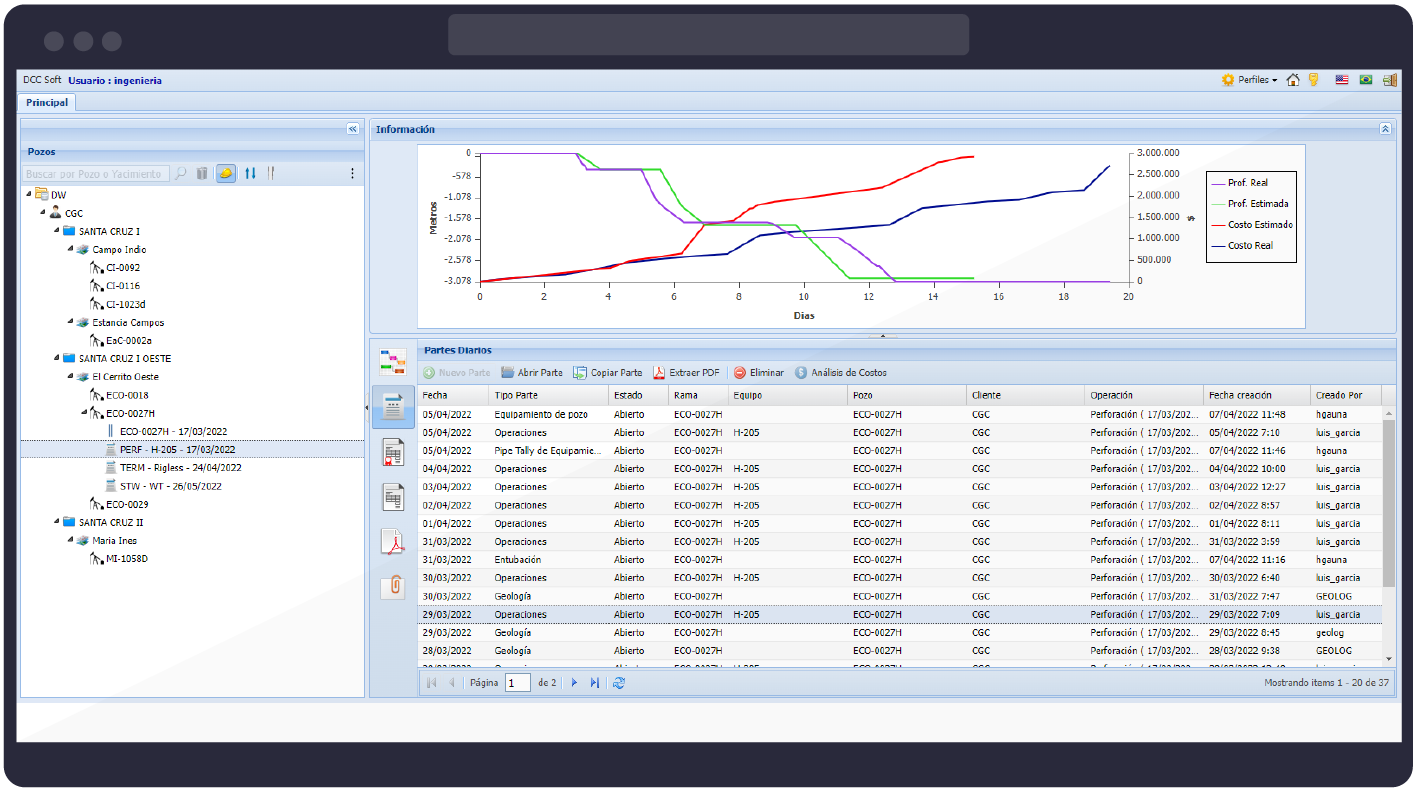This screenshot has height=792, width=1417.
Task: Collapse the DW root tree node
Action: pos(29,193)
